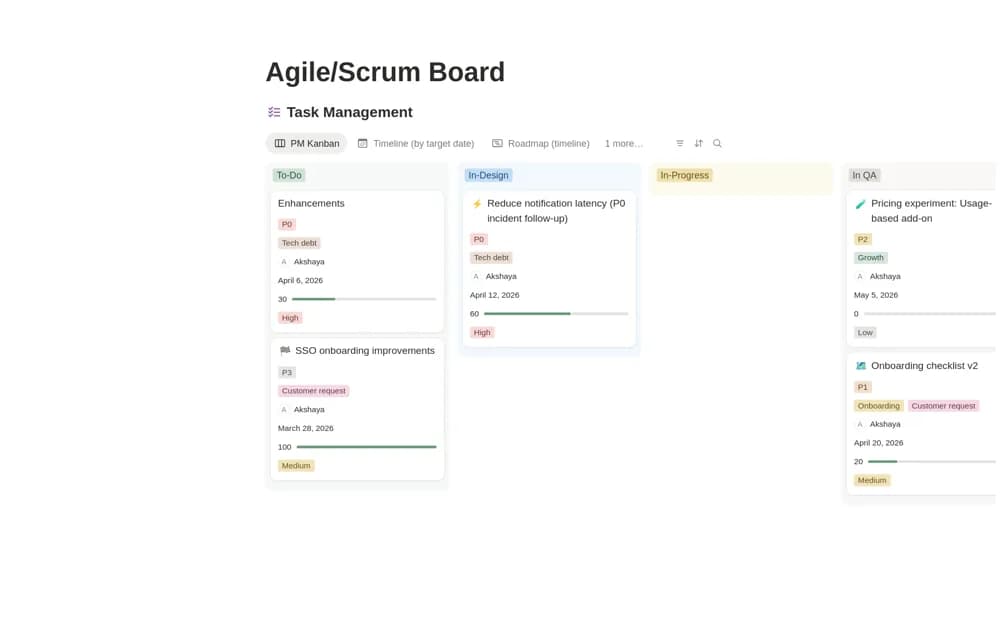Screen dimensions: 1000x624
Task: Open the To-Do column header
Action: tap(289, 175)
